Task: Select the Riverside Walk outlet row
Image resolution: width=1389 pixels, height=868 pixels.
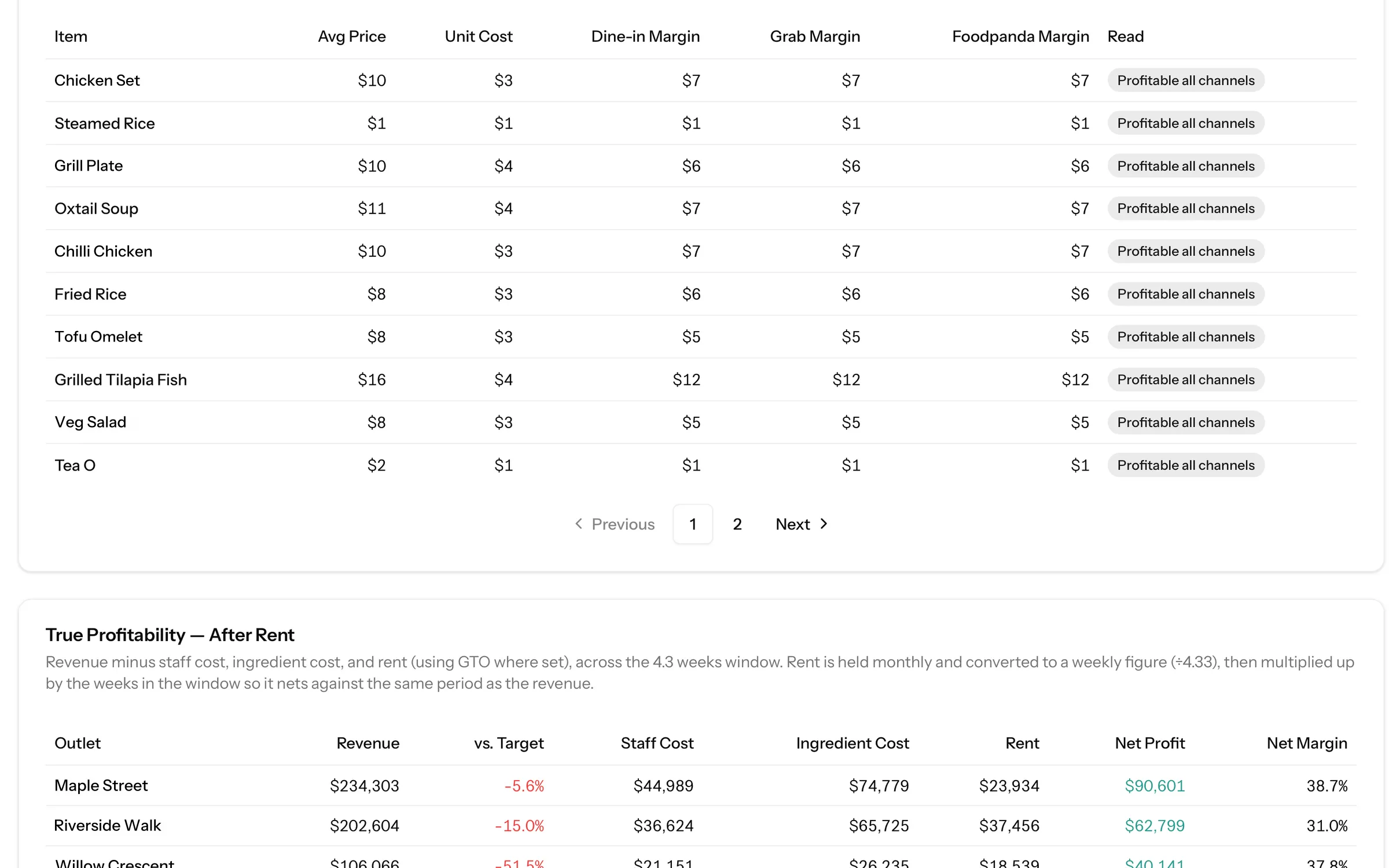Action: click(x=701, y=826)
